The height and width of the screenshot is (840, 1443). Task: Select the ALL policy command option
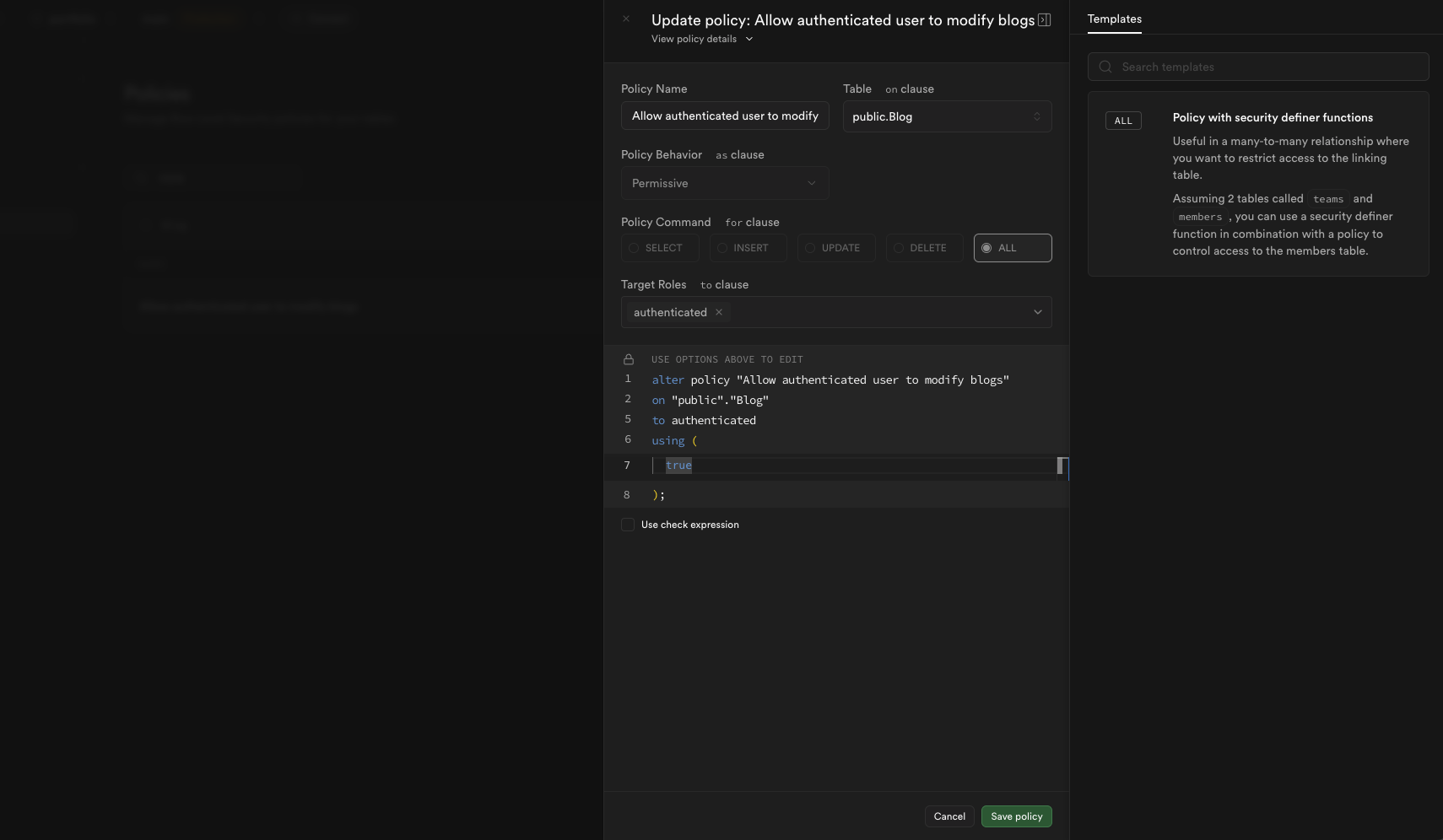[1013, 248]
